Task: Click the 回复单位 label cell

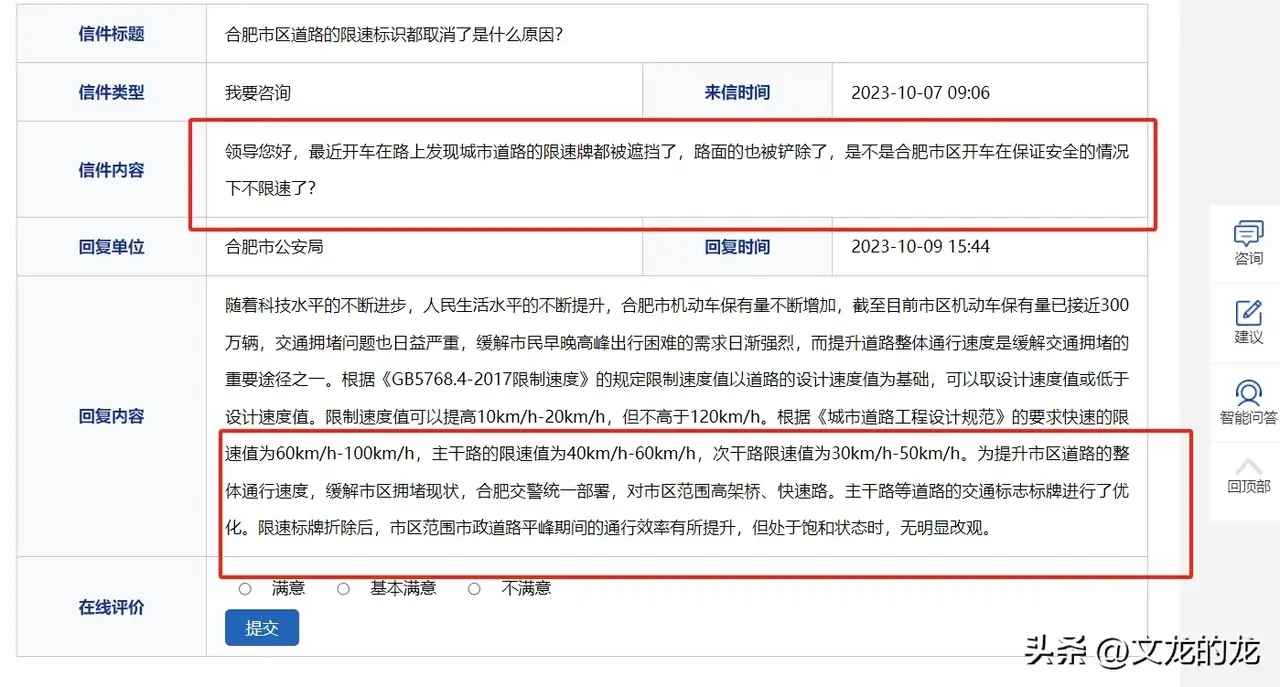Action: pos(112,247)
